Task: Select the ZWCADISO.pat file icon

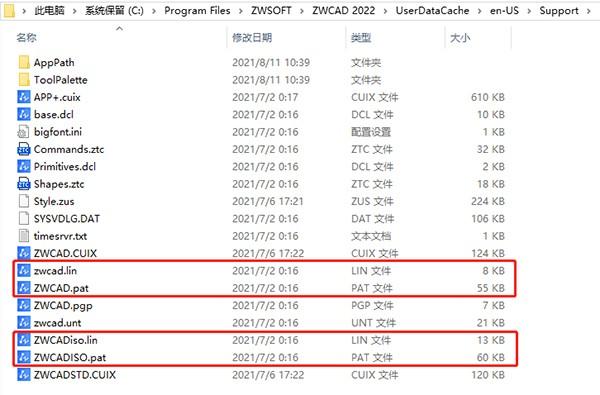Action: (24, 357)
